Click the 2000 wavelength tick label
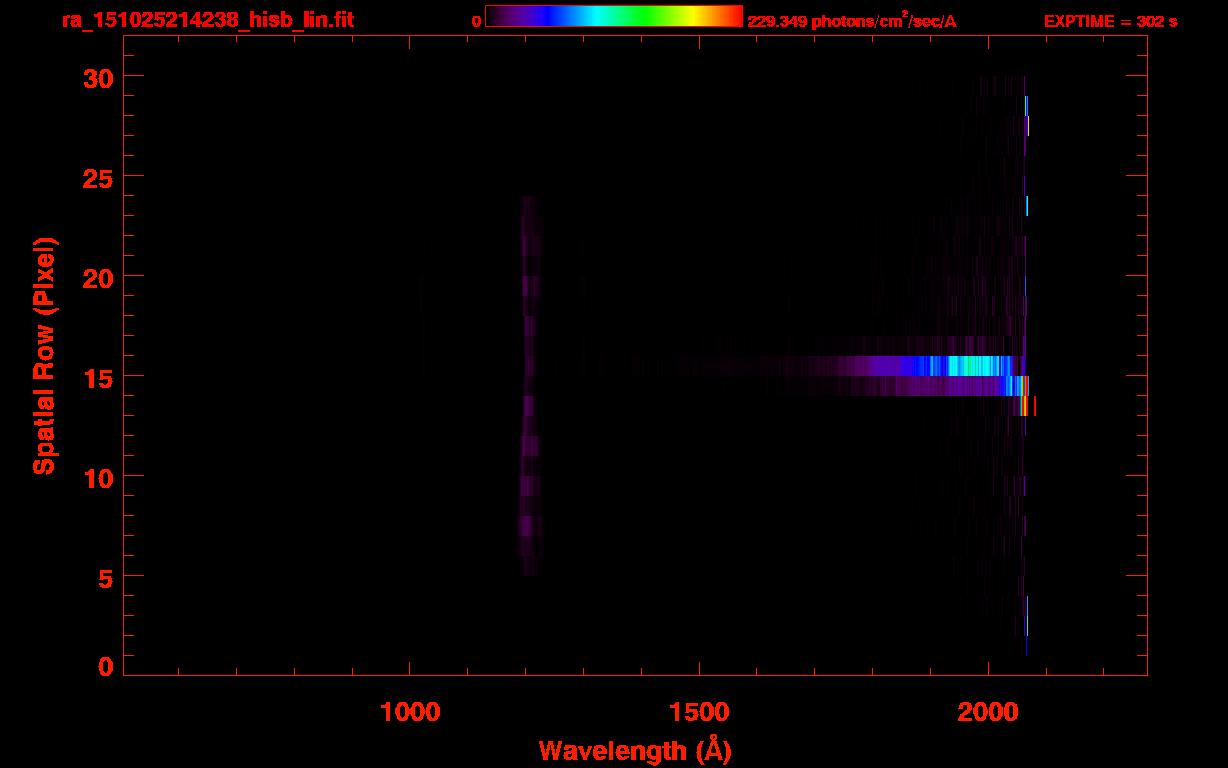This screenshot has width=1228, height=768. pyautogui.click(x=988, y=711)
